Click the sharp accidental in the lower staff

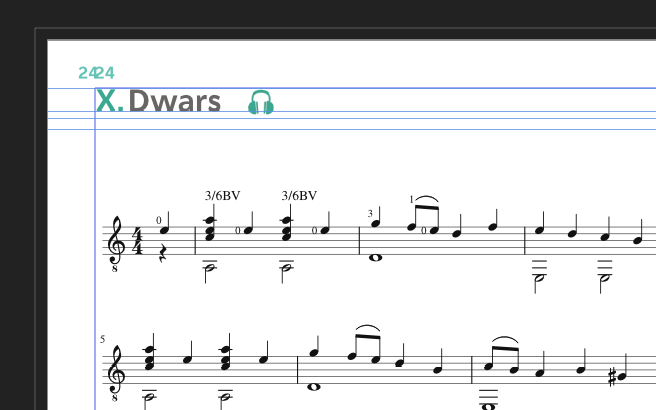pos(612,377)
